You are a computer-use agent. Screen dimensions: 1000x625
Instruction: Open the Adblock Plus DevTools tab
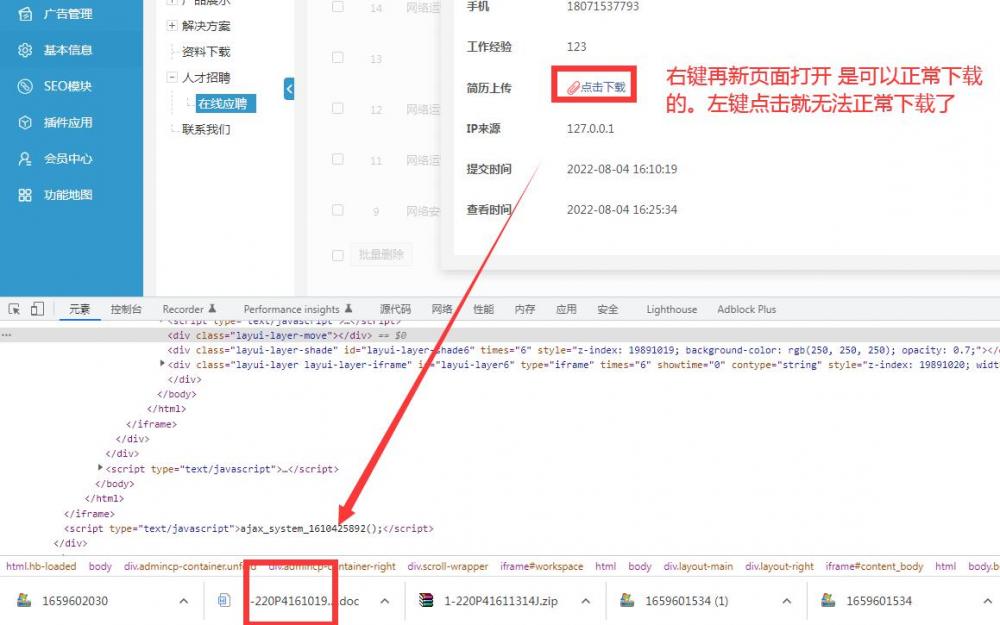tap(746, 309)
